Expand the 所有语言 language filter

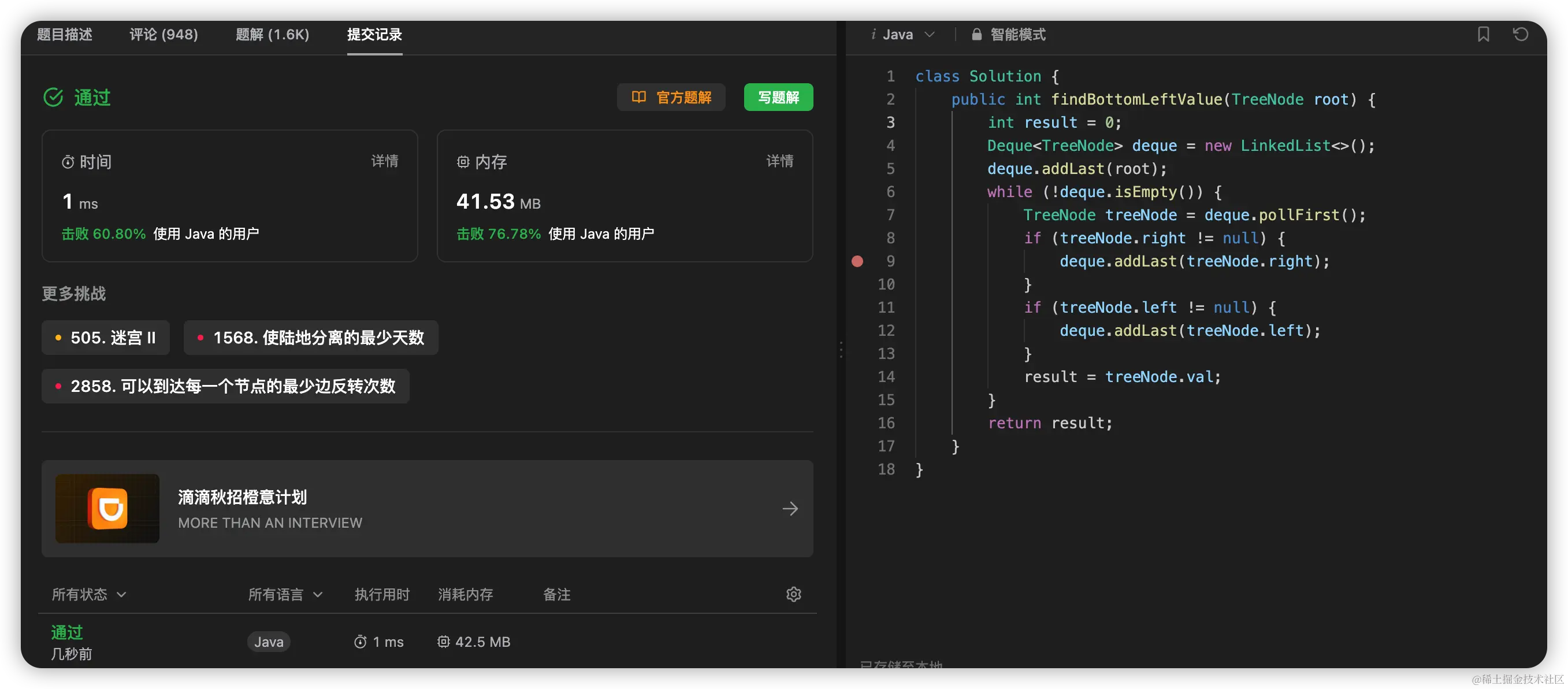[285, 594]
